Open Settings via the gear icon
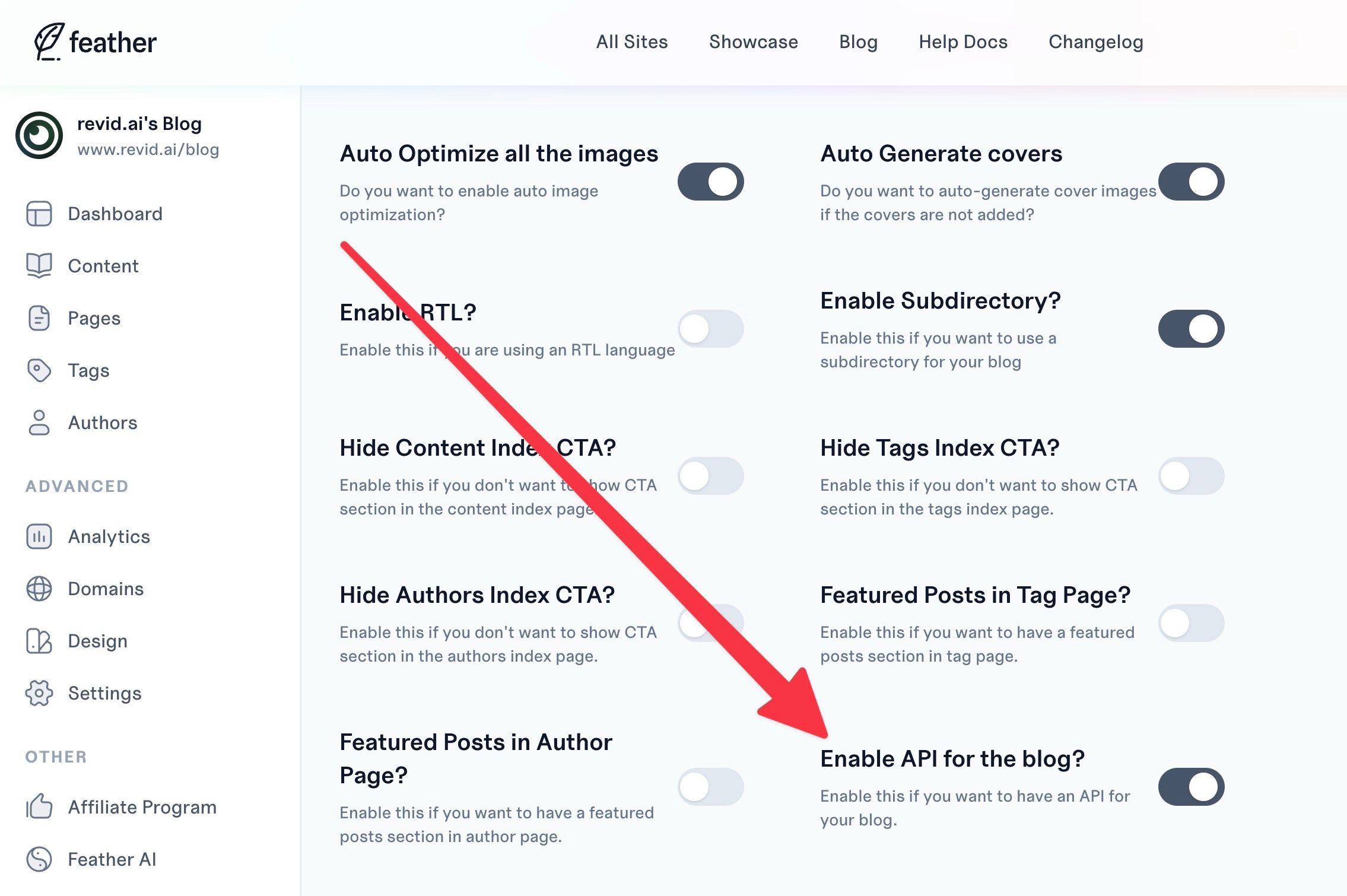Viewport: 1347px width, 896px height. (x=39, y=694)
